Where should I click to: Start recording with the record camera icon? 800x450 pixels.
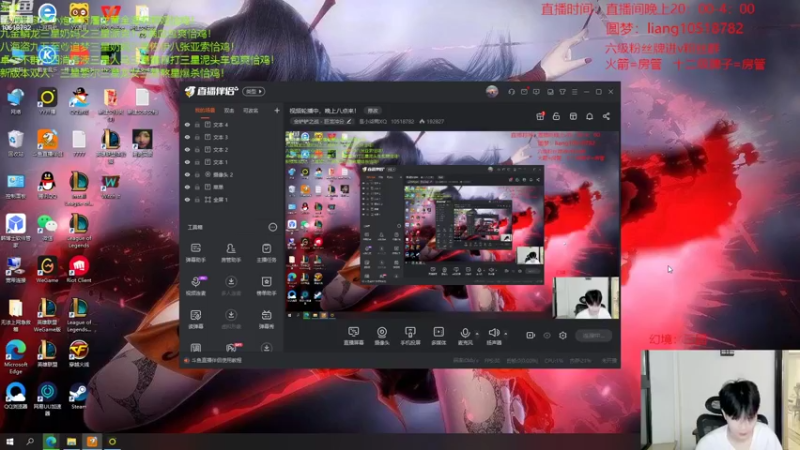[x=531, y=335]
